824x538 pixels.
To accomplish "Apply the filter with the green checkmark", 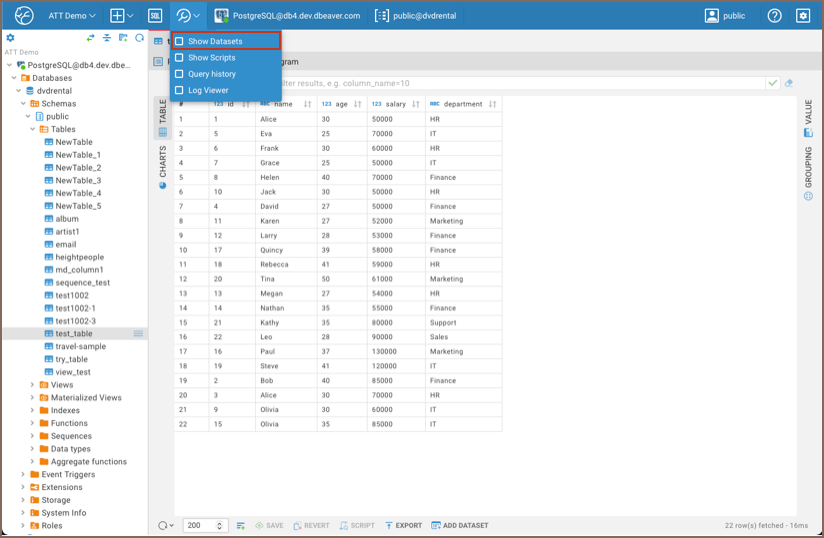I will (773, 83).
